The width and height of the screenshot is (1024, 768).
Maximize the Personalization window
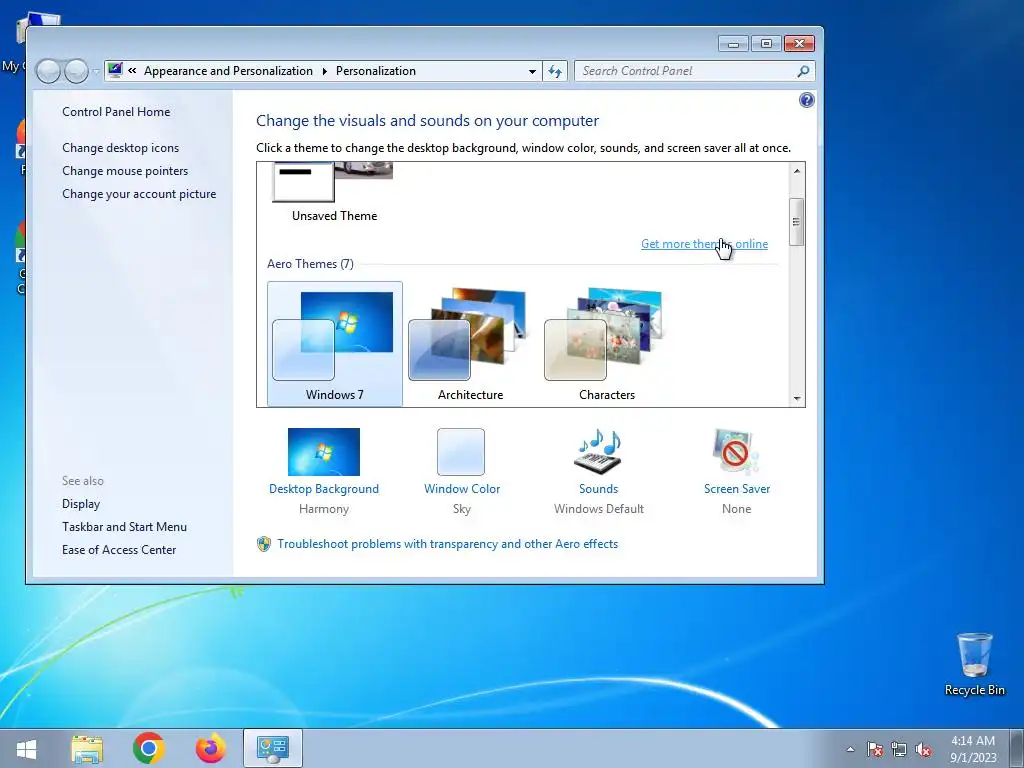point(767,44)
